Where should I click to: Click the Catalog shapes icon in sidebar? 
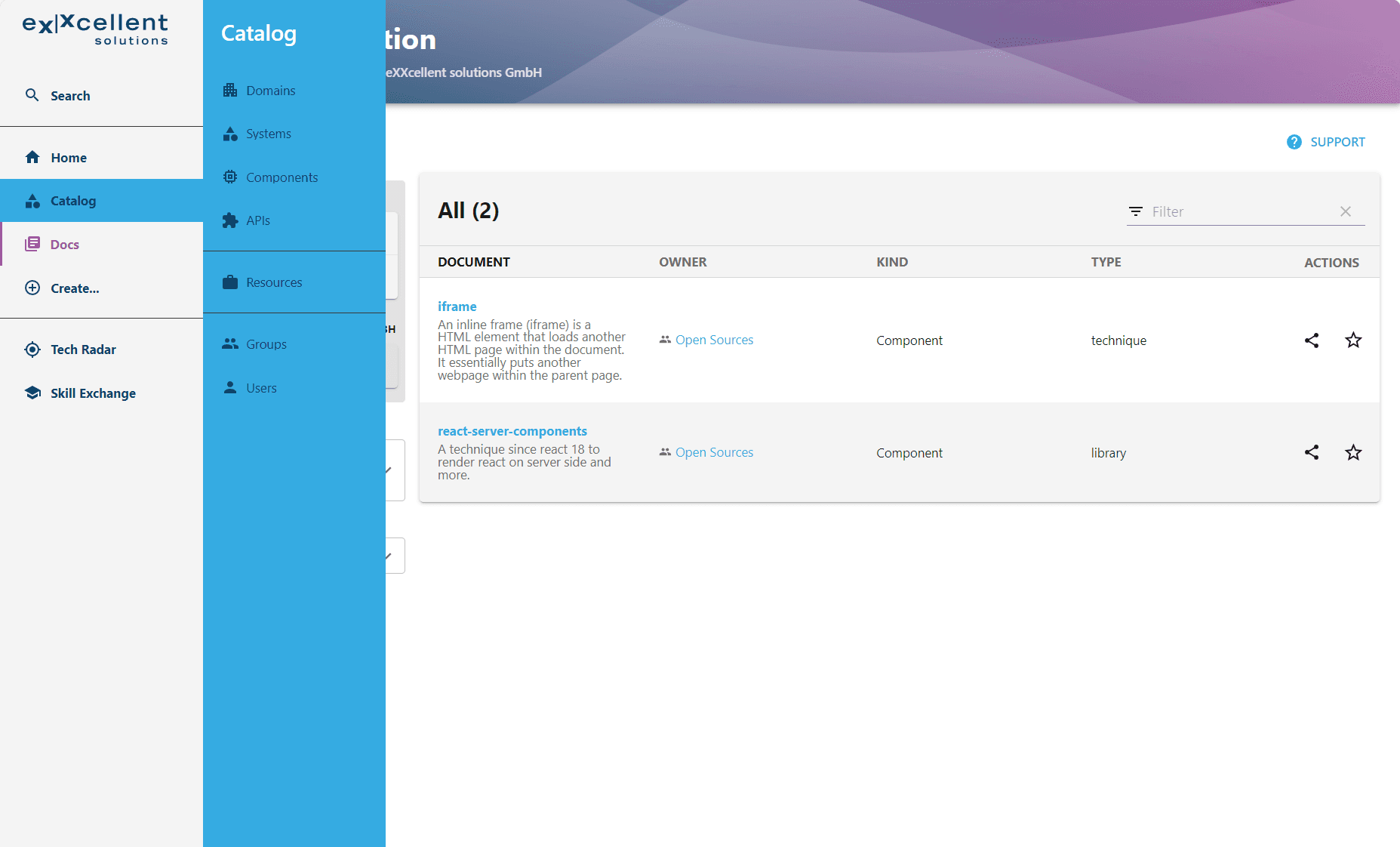[x=32, y=201]
